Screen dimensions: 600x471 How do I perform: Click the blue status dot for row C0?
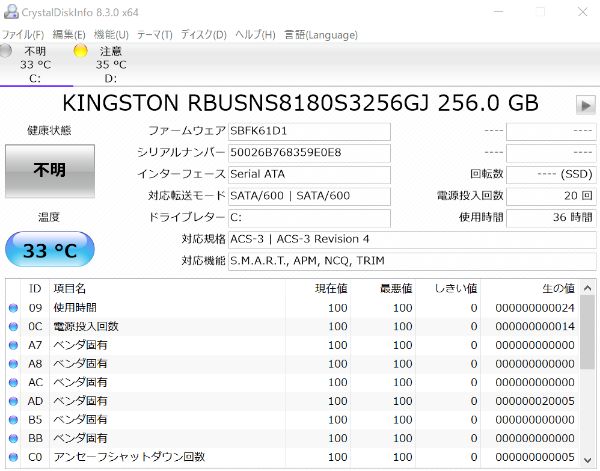click(13, 457)
